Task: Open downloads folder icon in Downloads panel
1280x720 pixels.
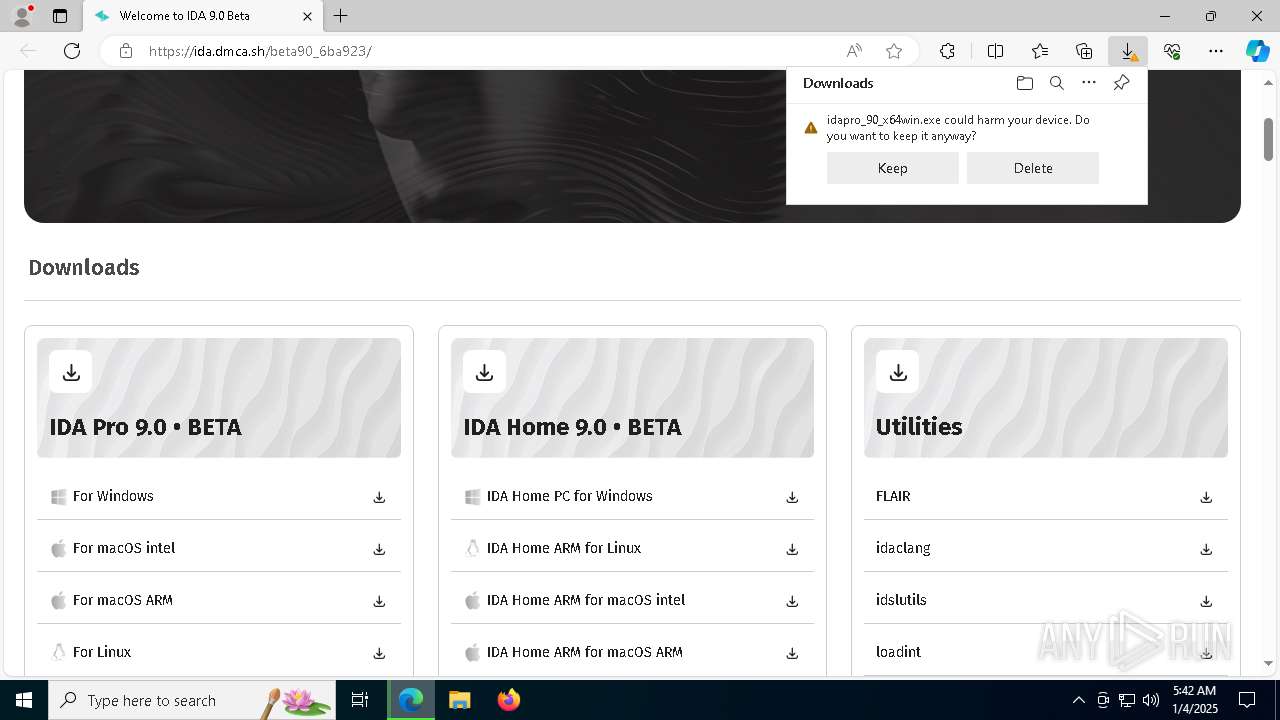Action: click(1025, 83)
